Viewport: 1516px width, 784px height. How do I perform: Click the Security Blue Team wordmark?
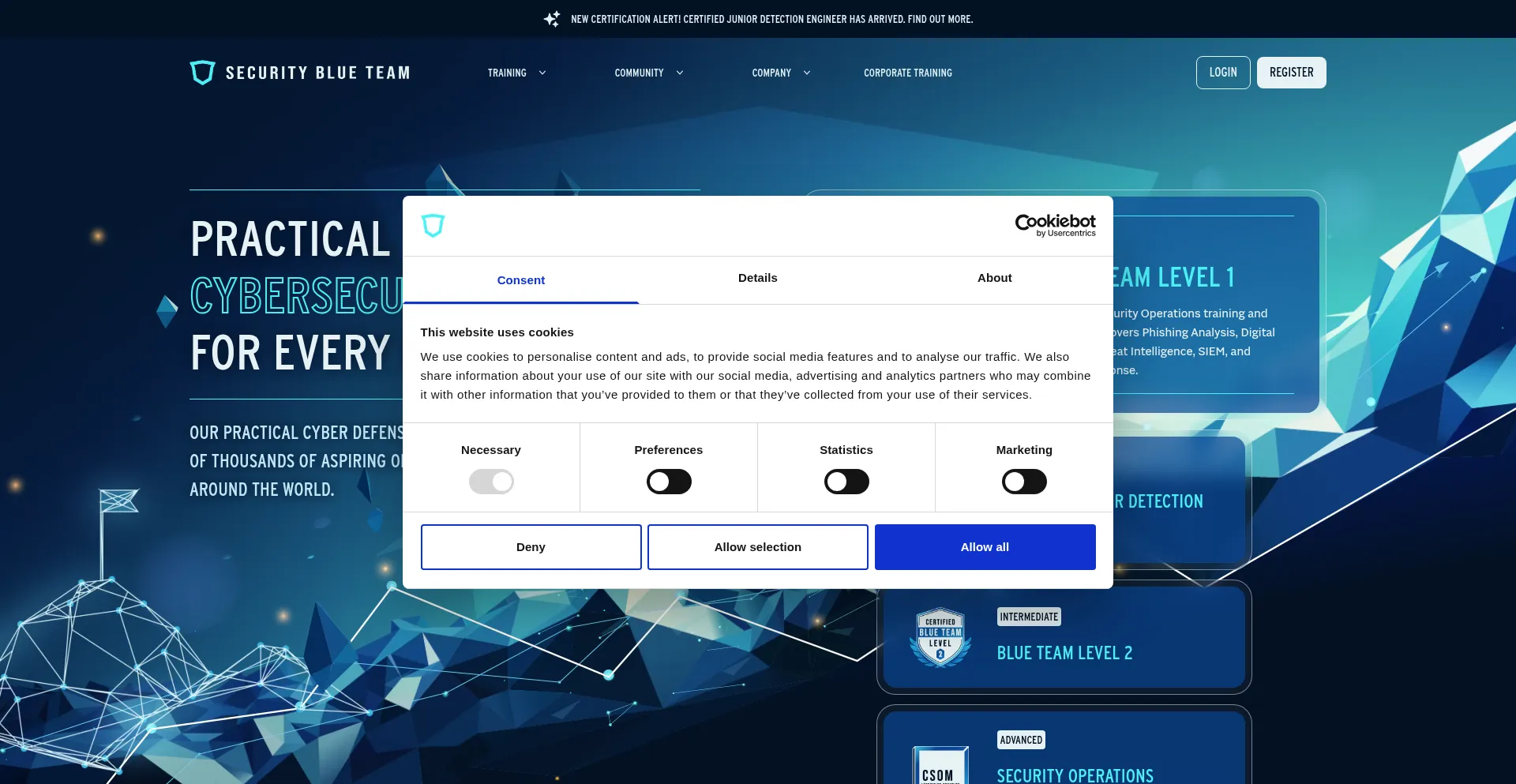[318, 73]
